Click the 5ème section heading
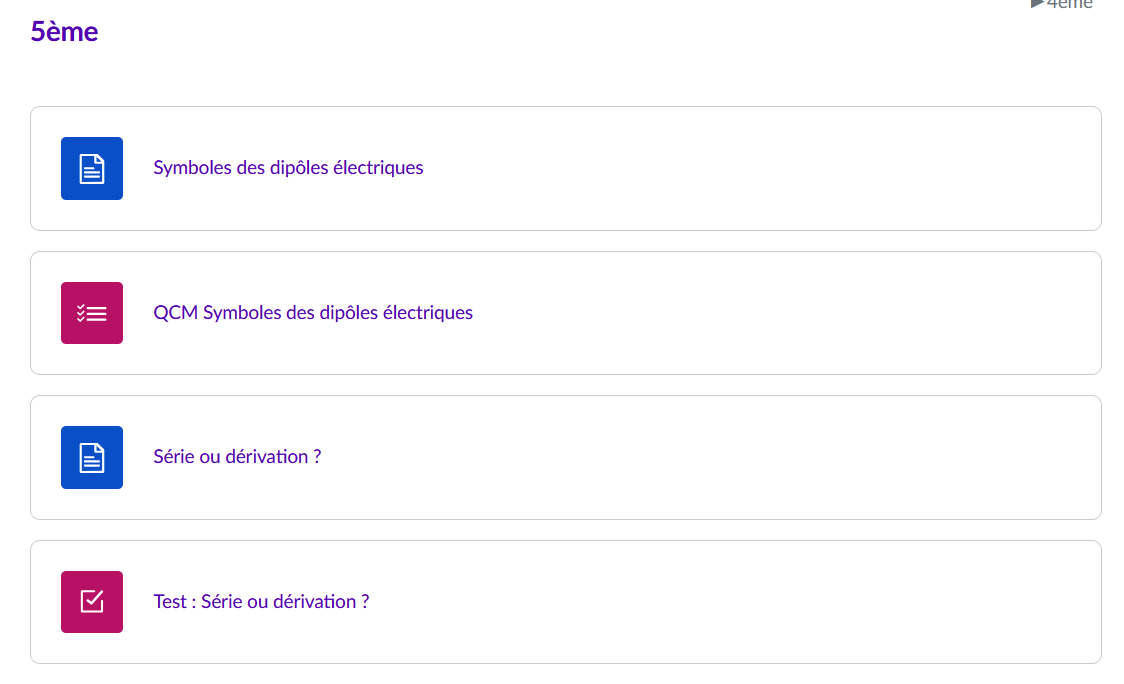Viewport: 1124px width, 684px height. (65, 32)
